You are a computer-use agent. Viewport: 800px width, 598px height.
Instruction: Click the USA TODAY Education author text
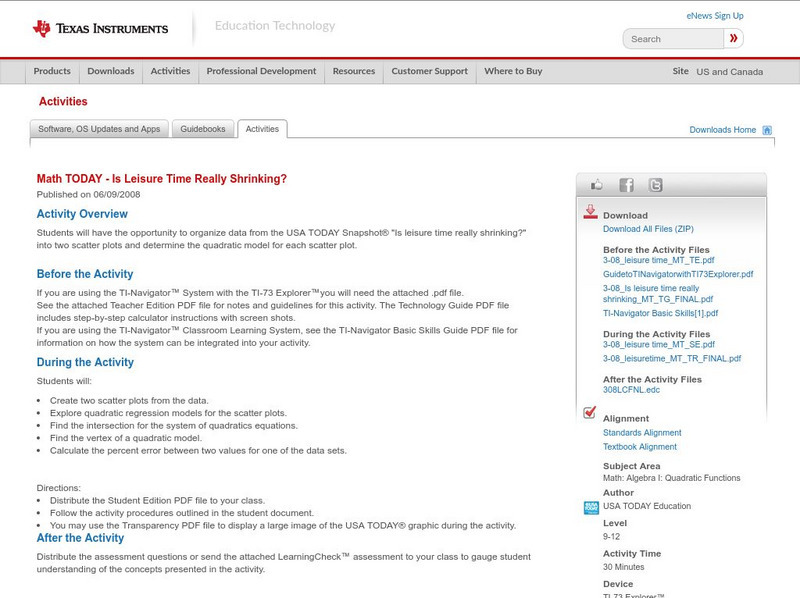tap(647, 506)
